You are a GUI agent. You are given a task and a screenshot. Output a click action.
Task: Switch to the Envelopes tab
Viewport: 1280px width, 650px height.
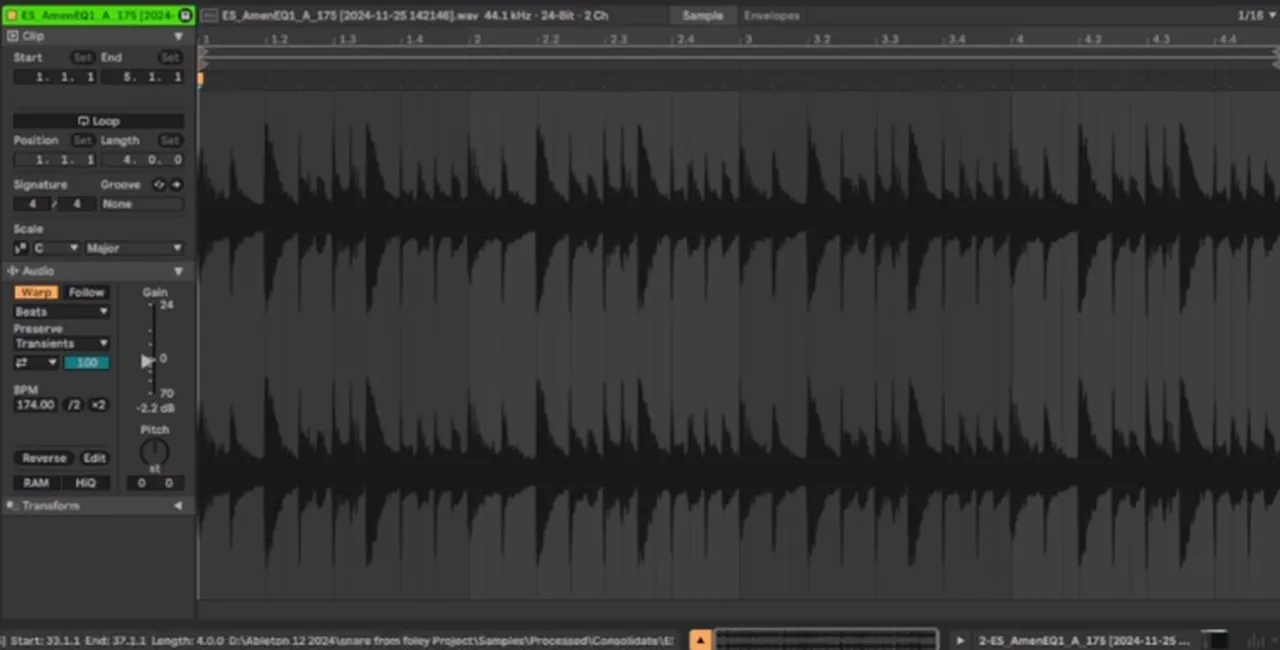(x=772, y=15)
